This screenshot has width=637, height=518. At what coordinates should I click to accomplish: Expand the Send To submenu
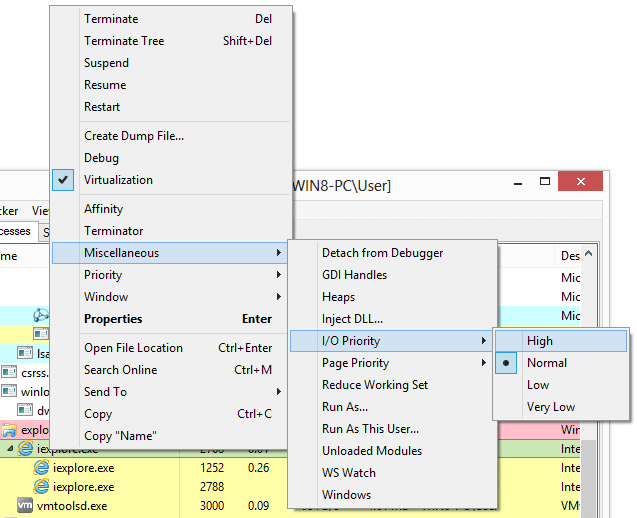(170, 392)
